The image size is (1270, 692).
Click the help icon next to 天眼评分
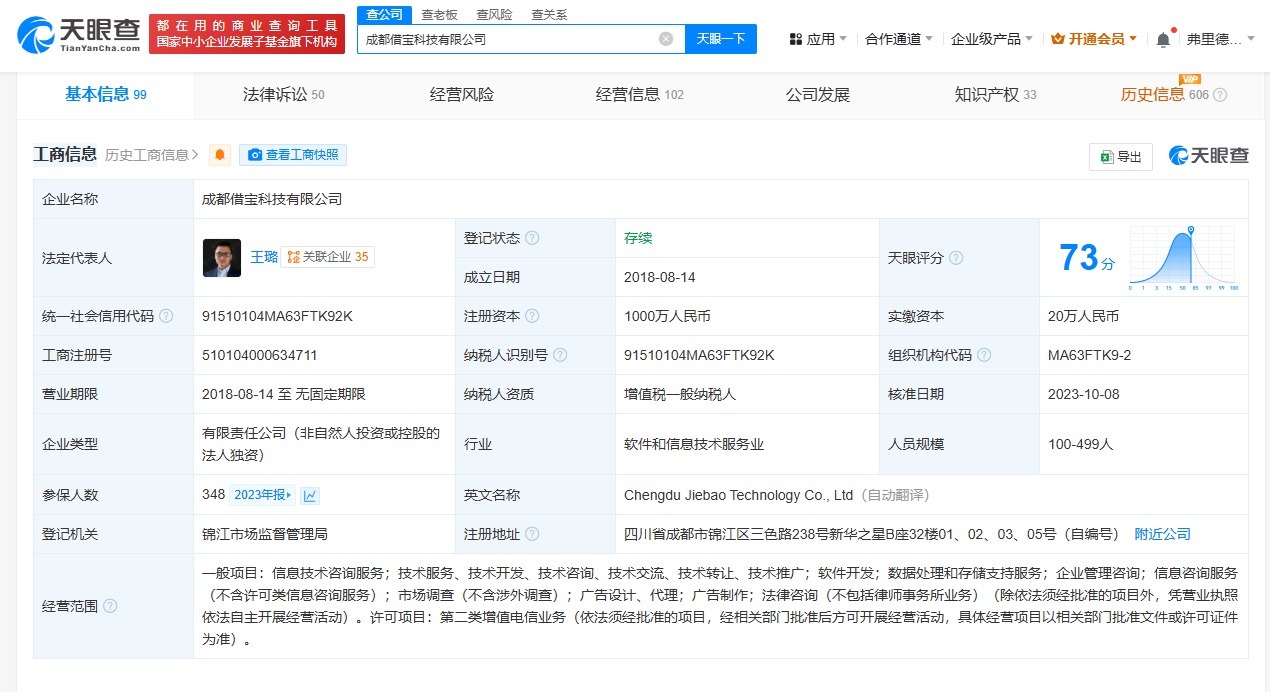click(956, 257)
